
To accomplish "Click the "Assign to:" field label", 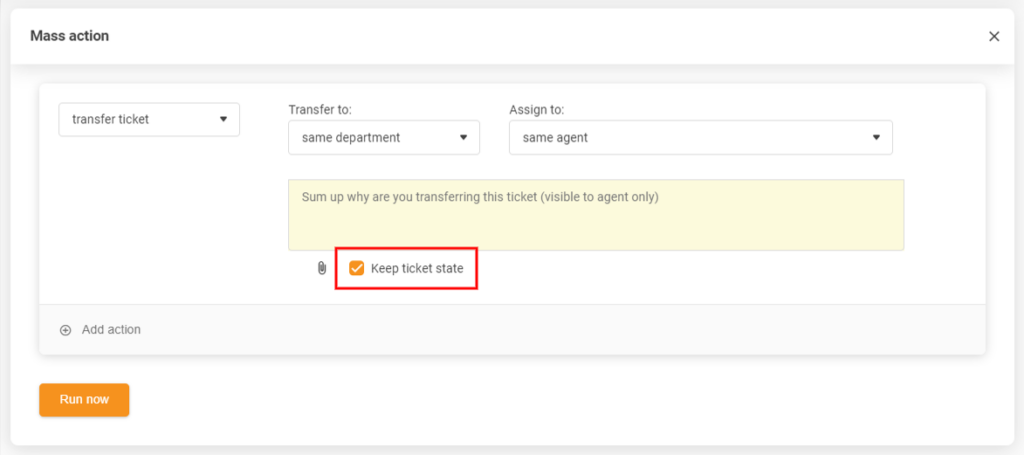I will pos(537,109).
